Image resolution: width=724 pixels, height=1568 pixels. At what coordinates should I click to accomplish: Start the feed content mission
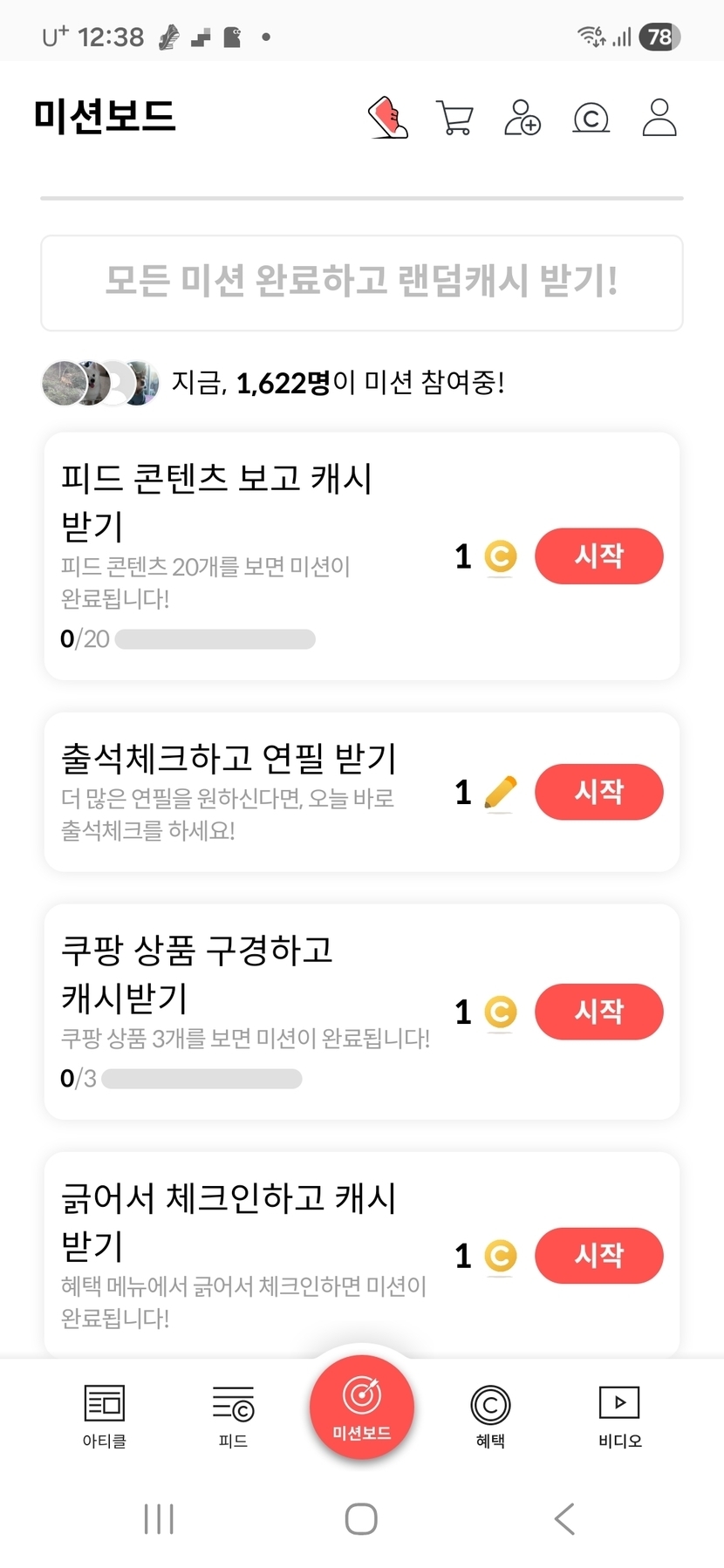[598, 556]
